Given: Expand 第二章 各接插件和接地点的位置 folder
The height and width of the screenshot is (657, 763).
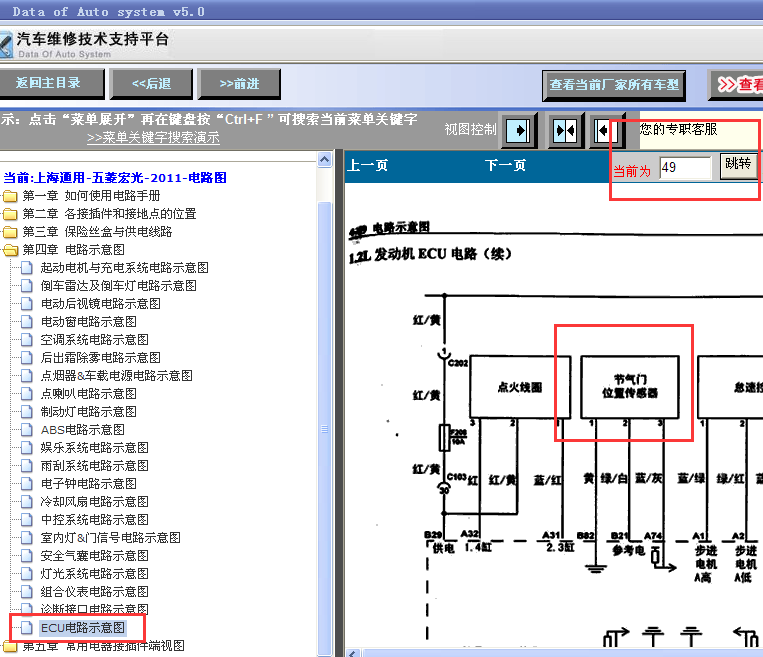Looking at the screenshot, I should pos(10,214).
